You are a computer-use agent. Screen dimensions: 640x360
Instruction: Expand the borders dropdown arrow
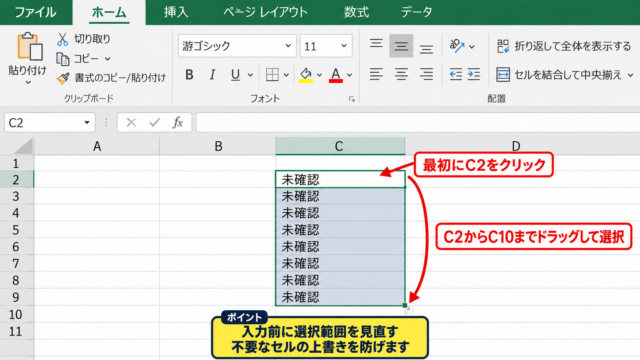pyautogui.click(x=286, y=75)
